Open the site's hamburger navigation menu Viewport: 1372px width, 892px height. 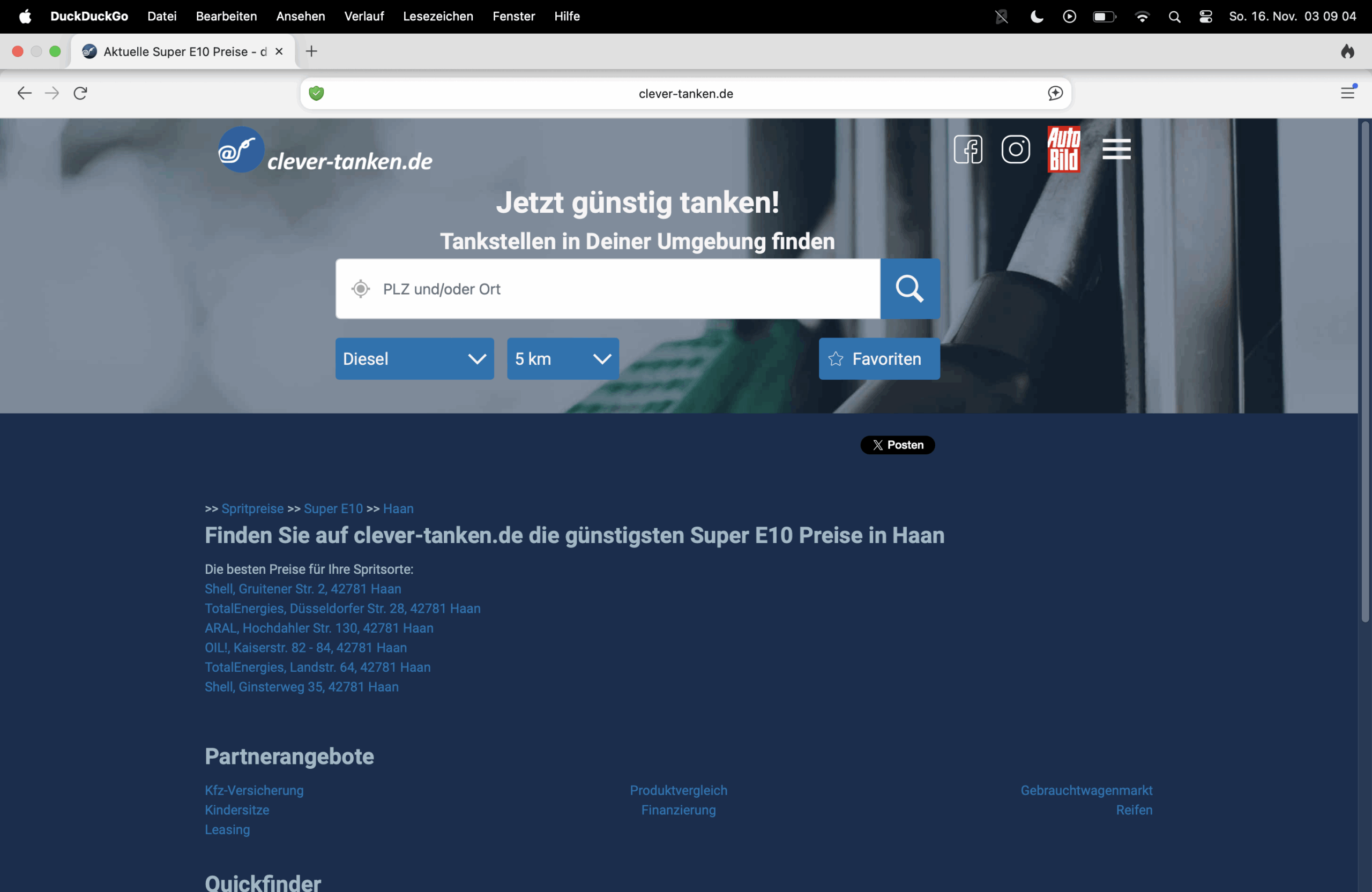pyautogui.click(x=1116, y=149)
